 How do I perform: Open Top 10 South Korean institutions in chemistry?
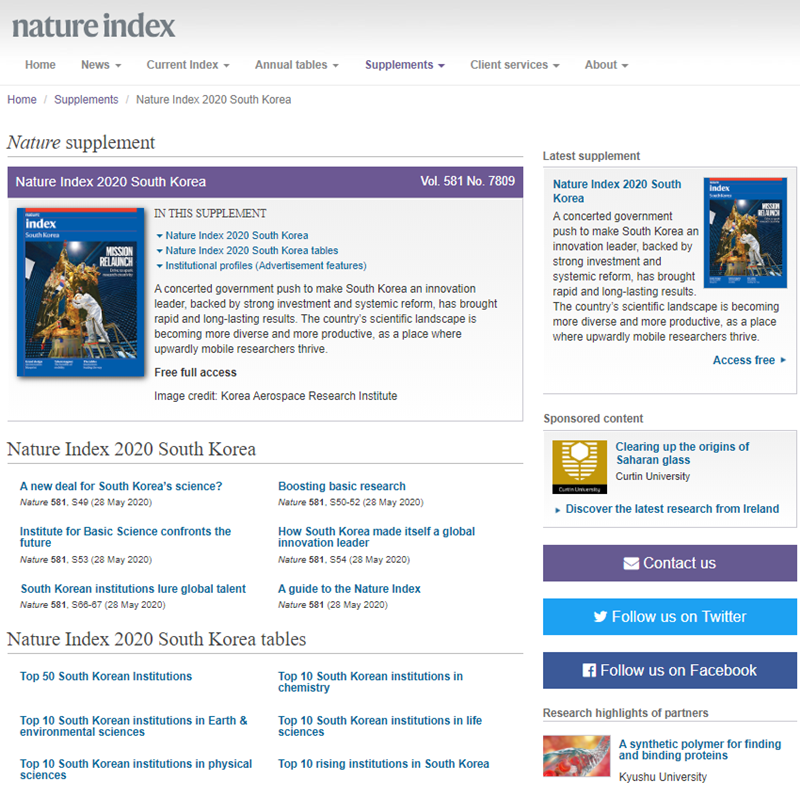click(370, 682)
